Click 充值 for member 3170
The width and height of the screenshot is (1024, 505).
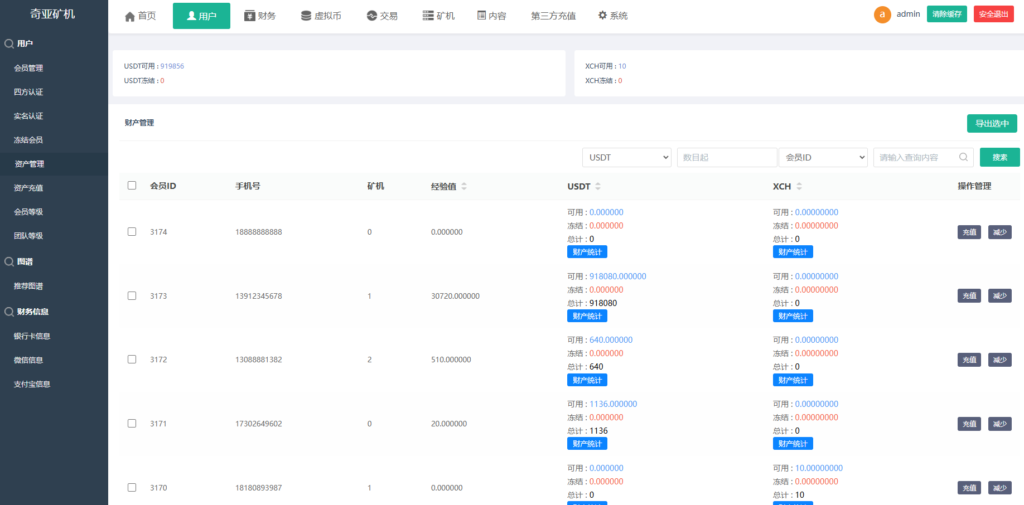(969, 487)
